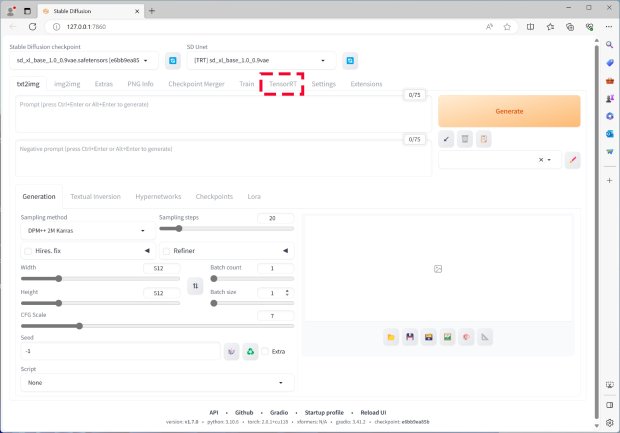Open the SD Unet dropdown
Screen dimensions: 620x433
(261, 61)
